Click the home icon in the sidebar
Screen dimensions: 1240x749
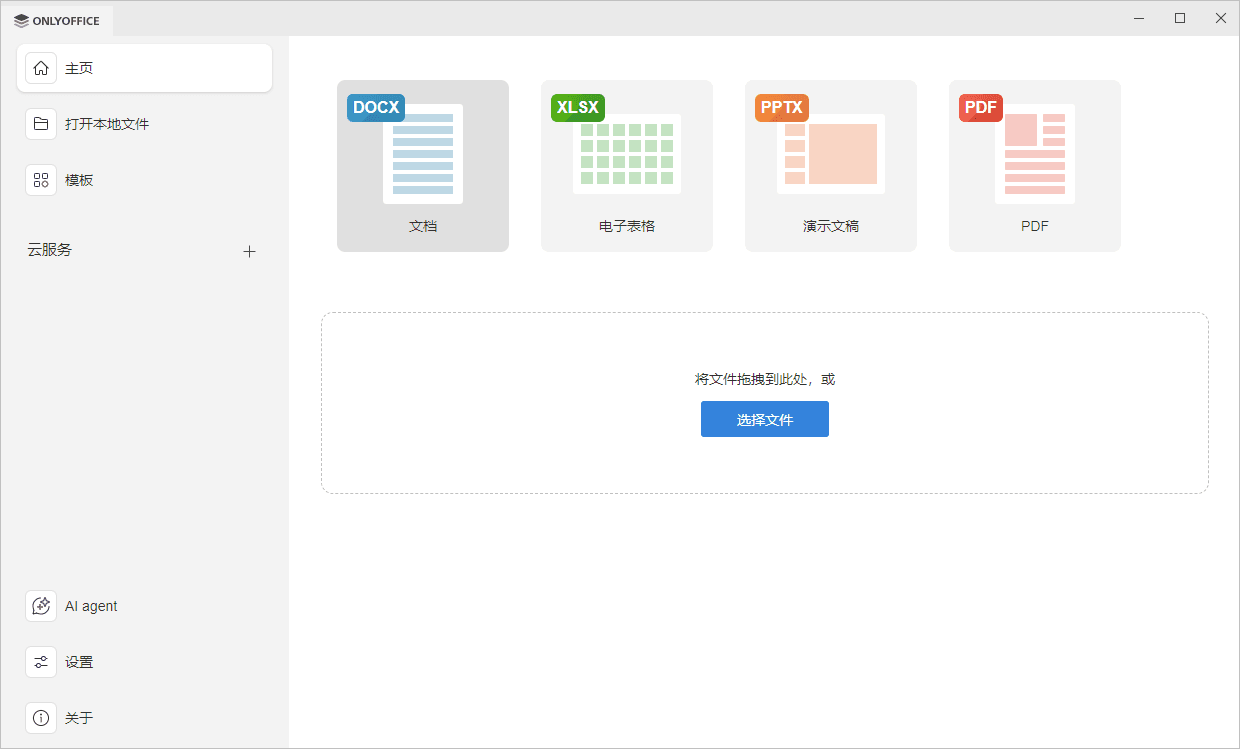41,68
